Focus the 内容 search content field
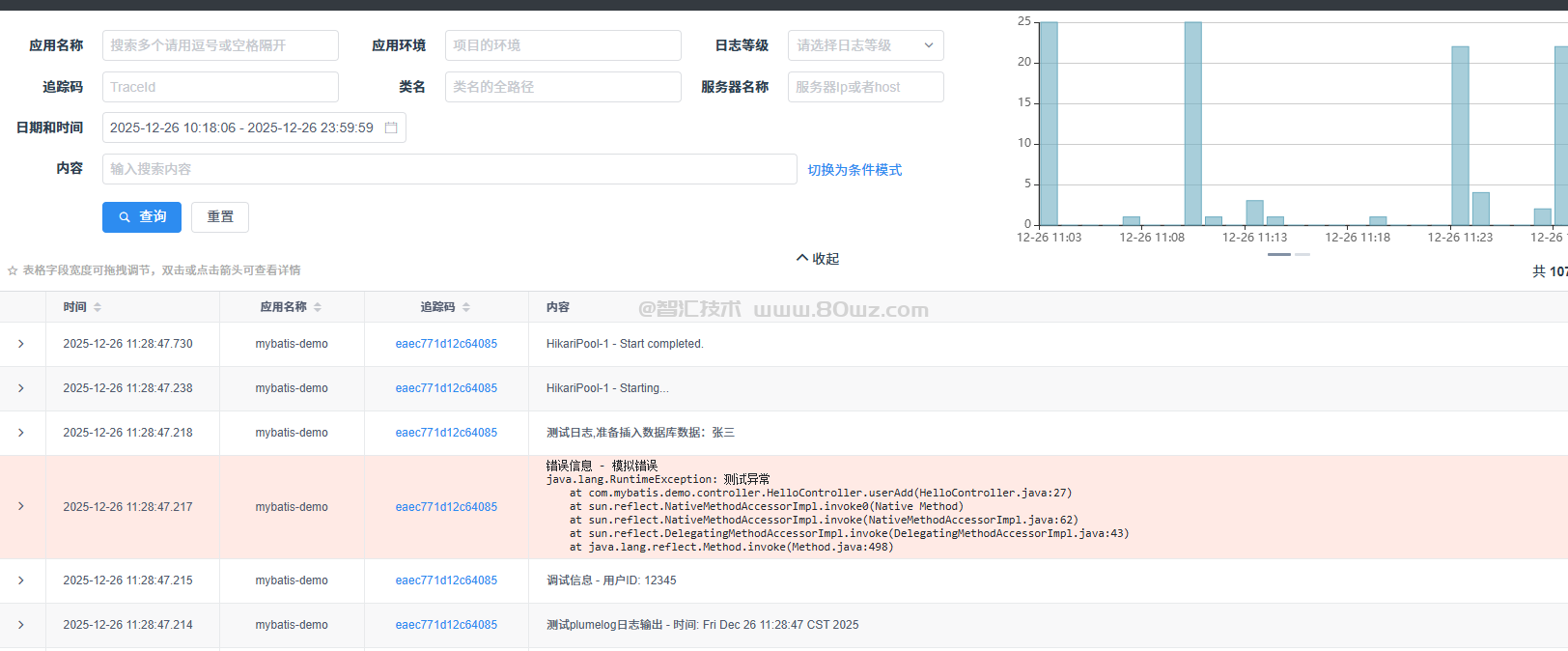The height and width of the screenshot is (651, 1568). click(x=449, y=169)
